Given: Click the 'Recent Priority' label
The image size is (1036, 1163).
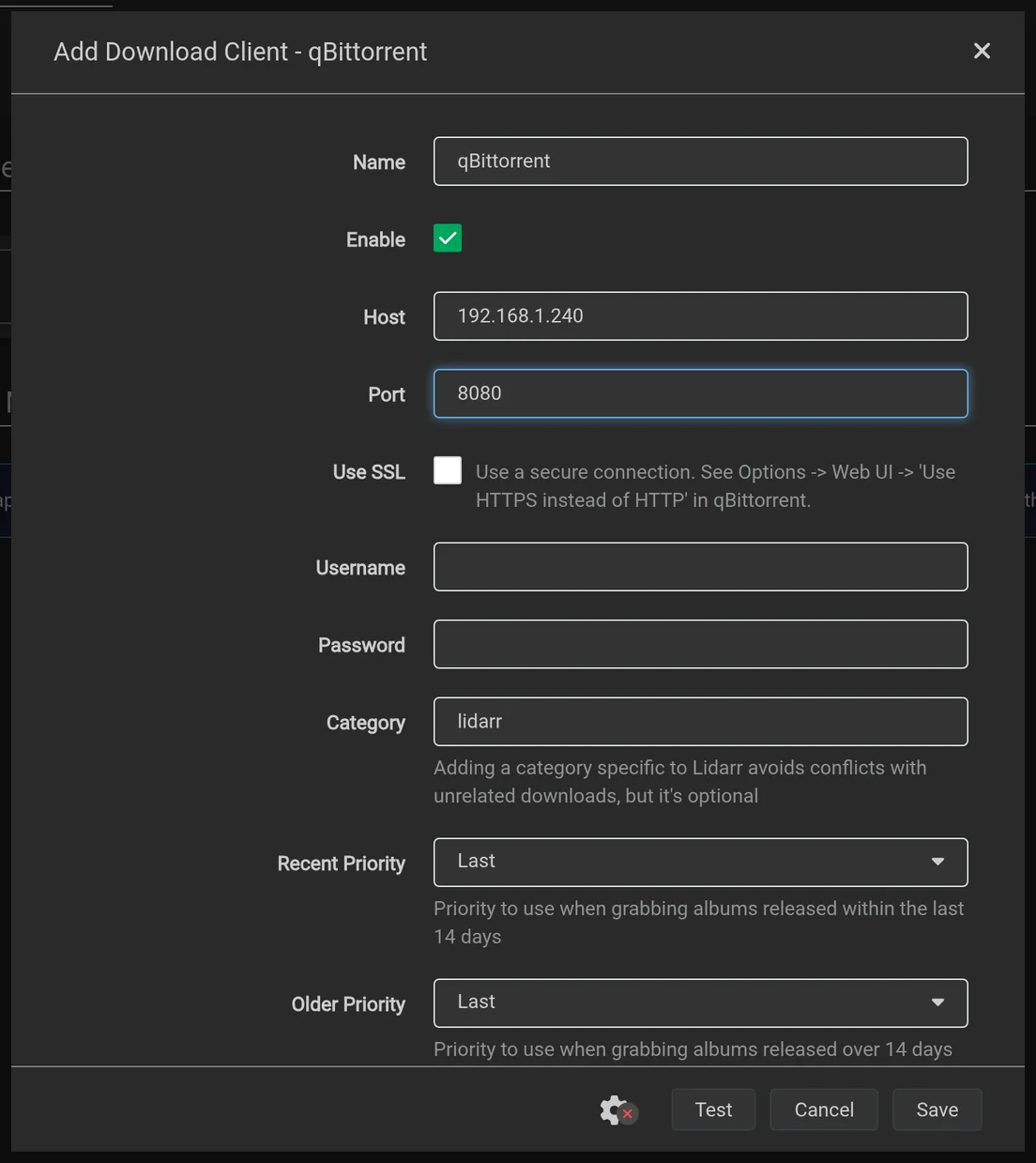Looking at the screenshot, I should click(x=342, y=864).
